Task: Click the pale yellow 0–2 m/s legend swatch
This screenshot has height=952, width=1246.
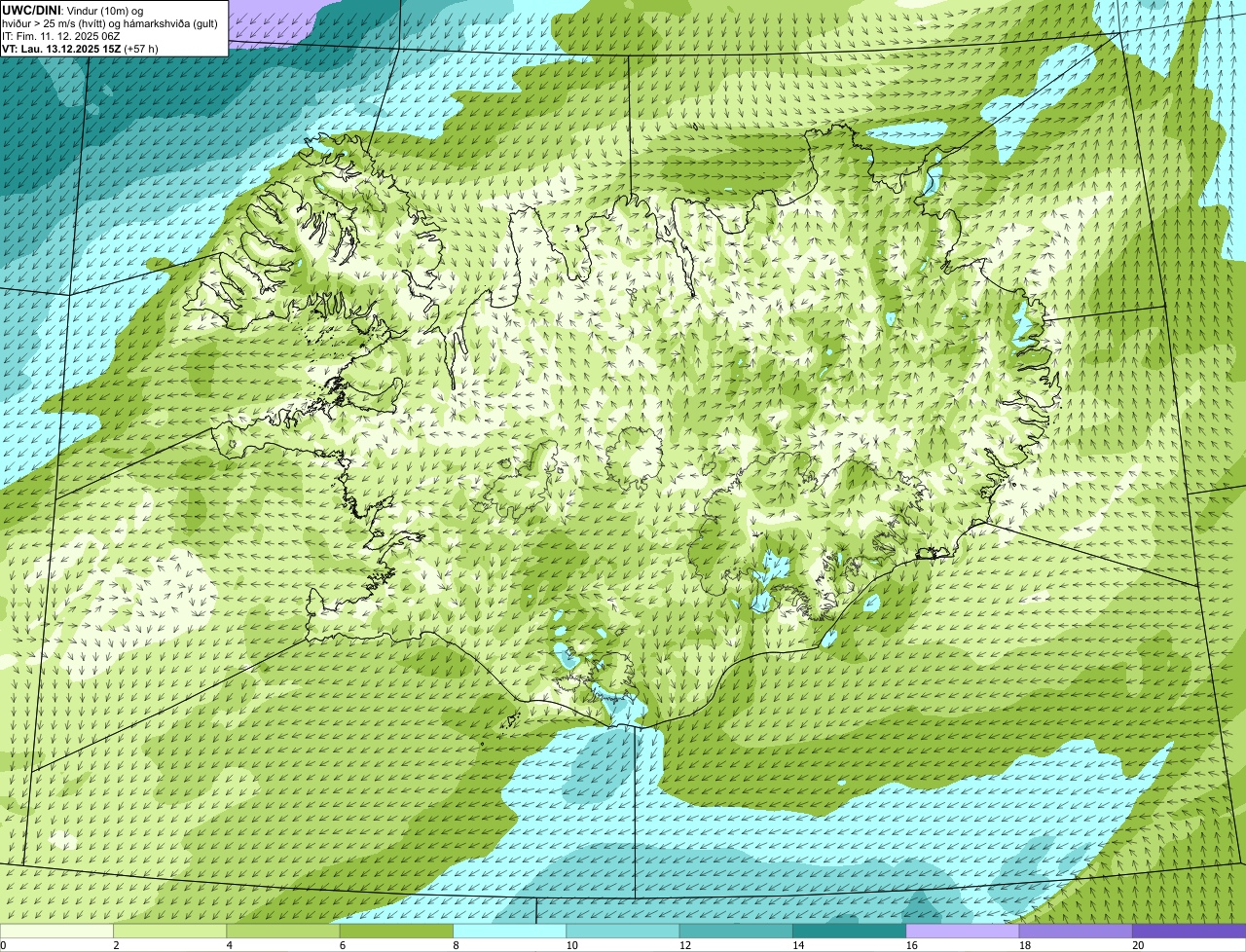Action: click(56, 931)
